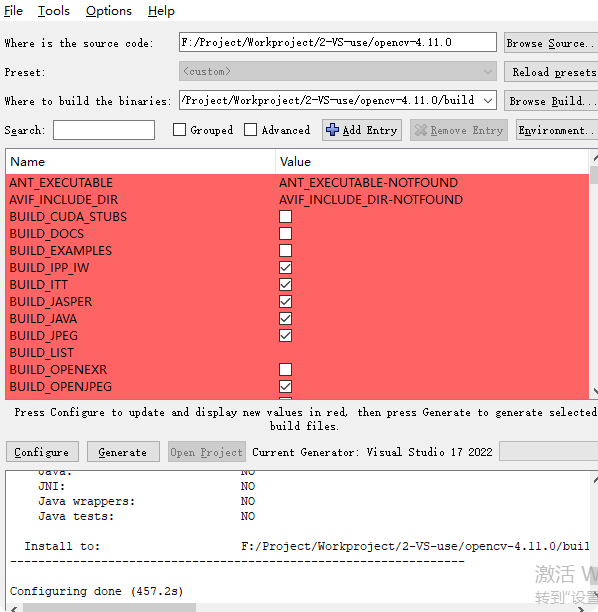Click the Generate button
598x612 pixels.
[x=123, y=452]
